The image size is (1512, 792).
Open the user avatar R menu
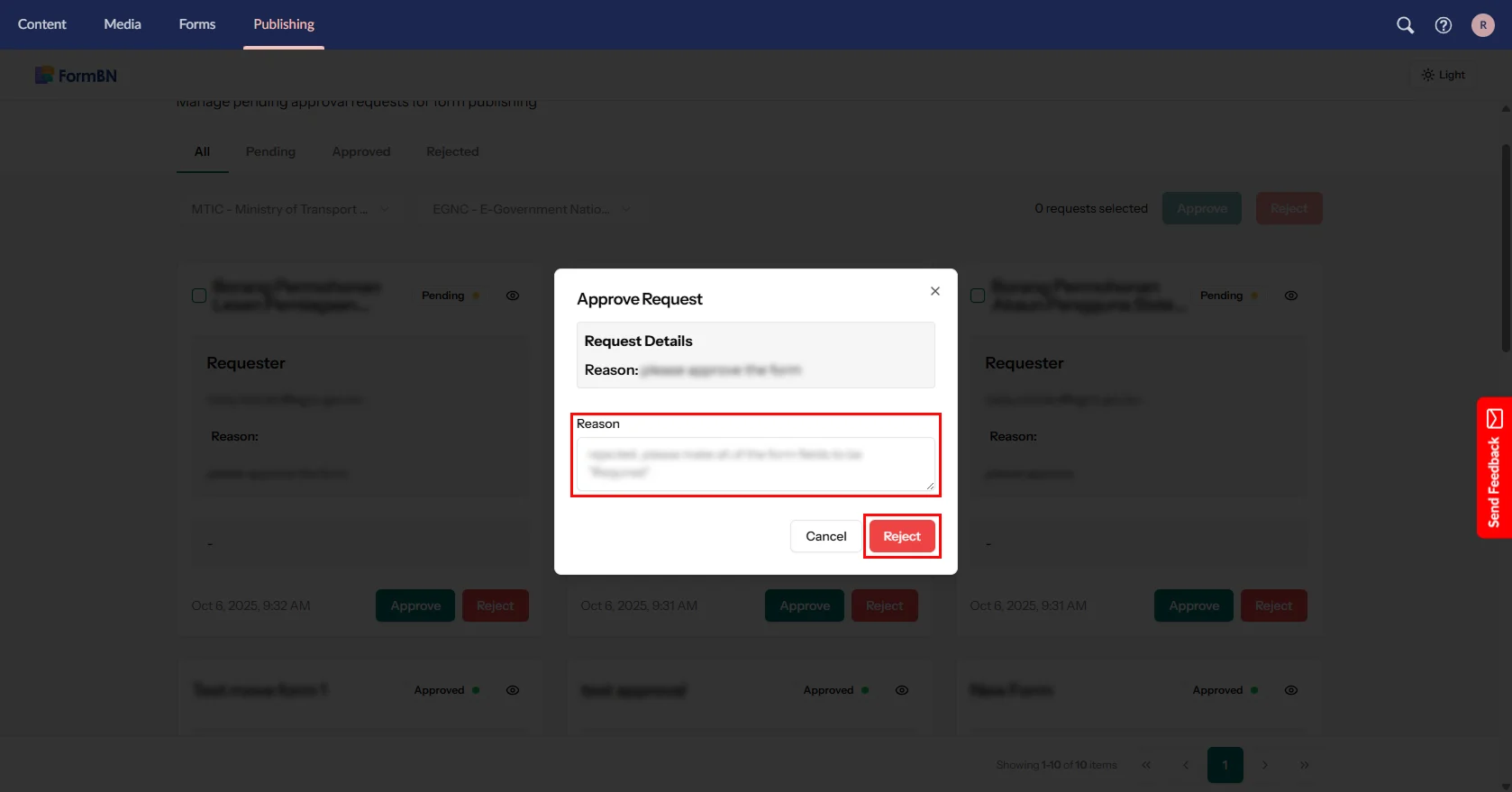point(1483,25)
